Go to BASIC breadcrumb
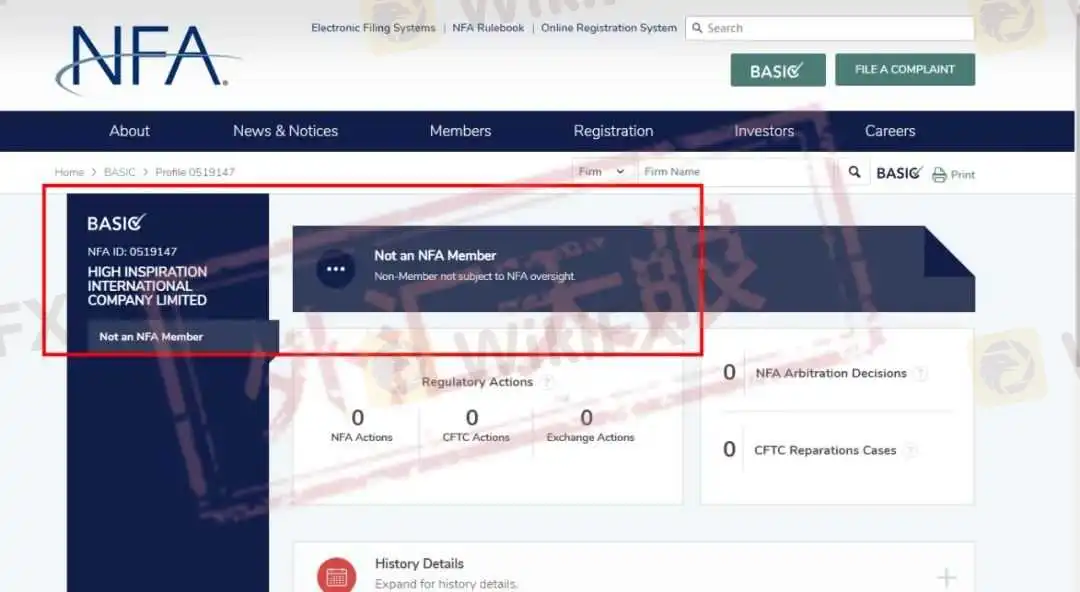Image resolution: width=1080 pixels, height=592 pixels. pyautogui.click(x=119, y=172)
